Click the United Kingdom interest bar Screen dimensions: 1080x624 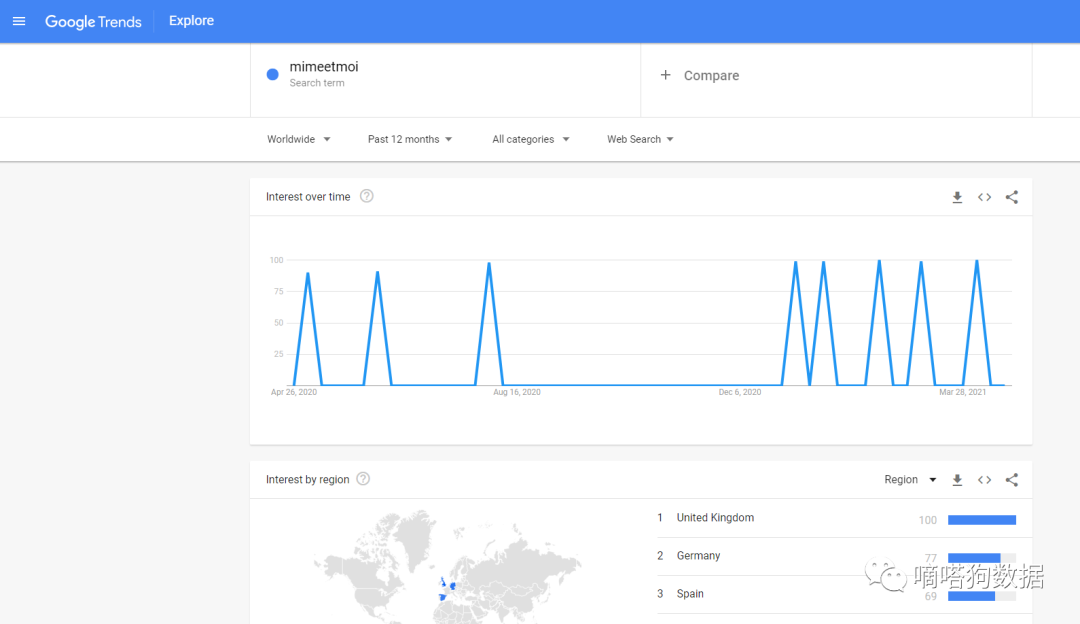click(982, 520)
